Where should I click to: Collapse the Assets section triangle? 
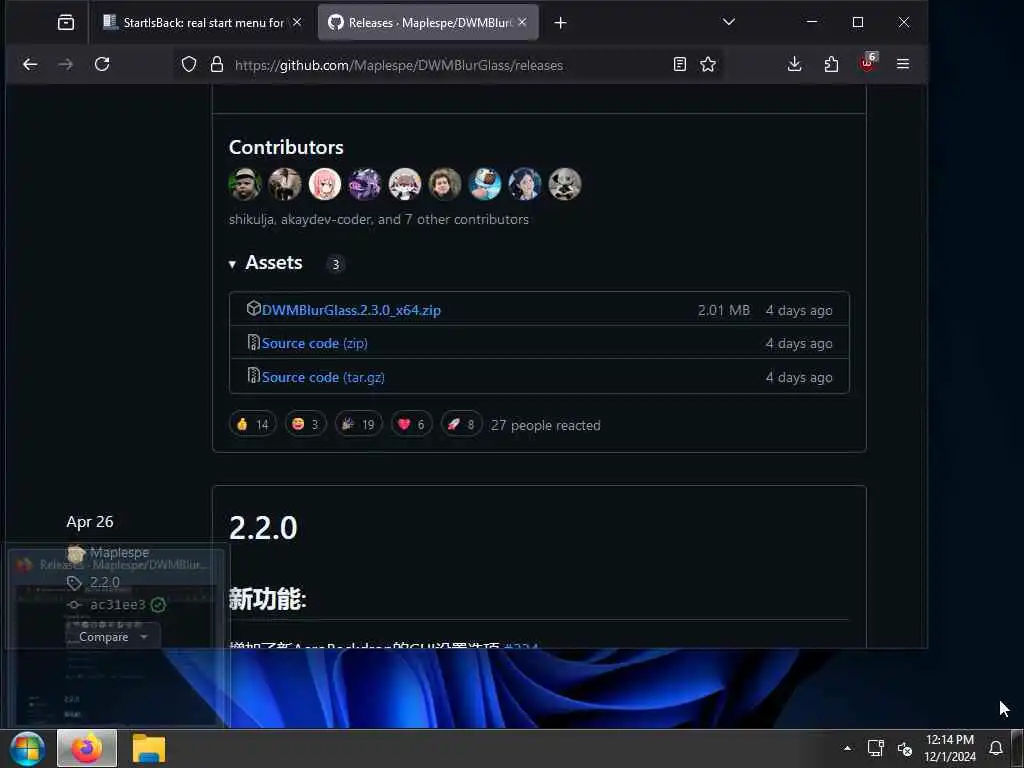(232, 264)
